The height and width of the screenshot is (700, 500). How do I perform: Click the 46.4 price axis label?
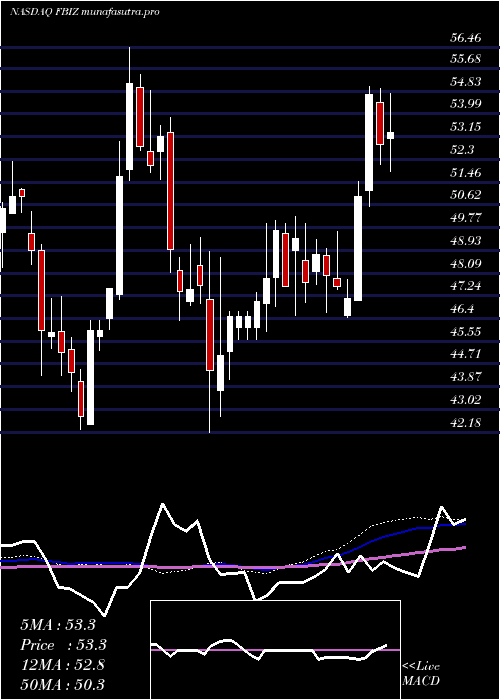[462, 309]
